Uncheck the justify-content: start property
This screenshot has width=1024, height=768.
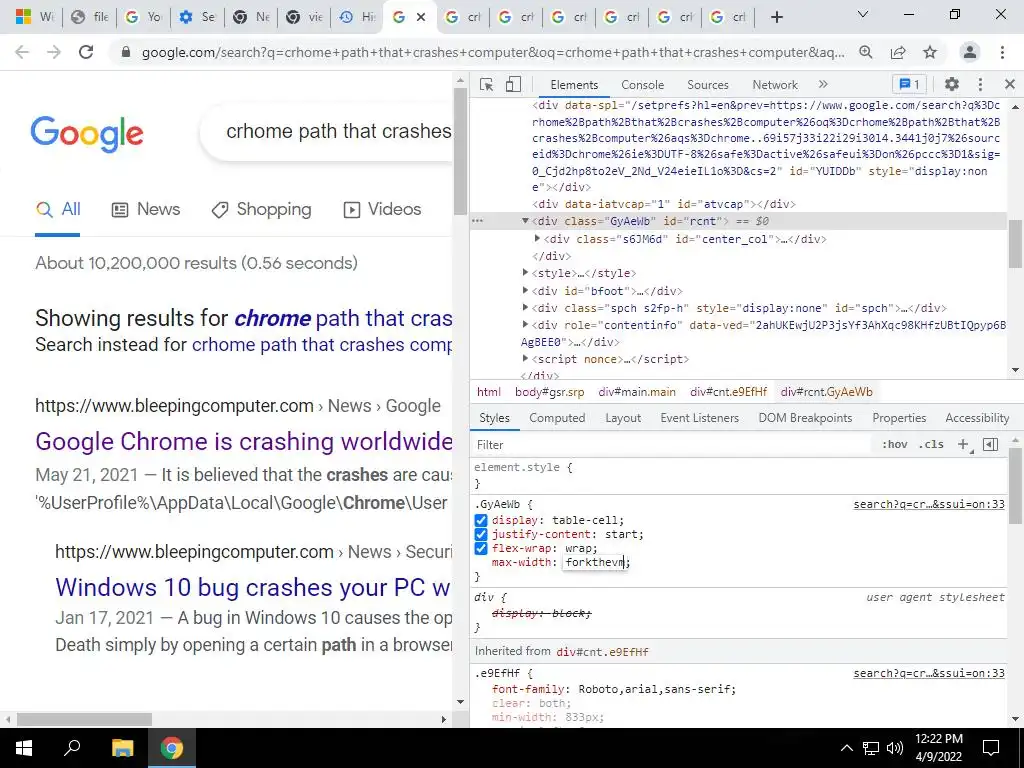point(481,534)
